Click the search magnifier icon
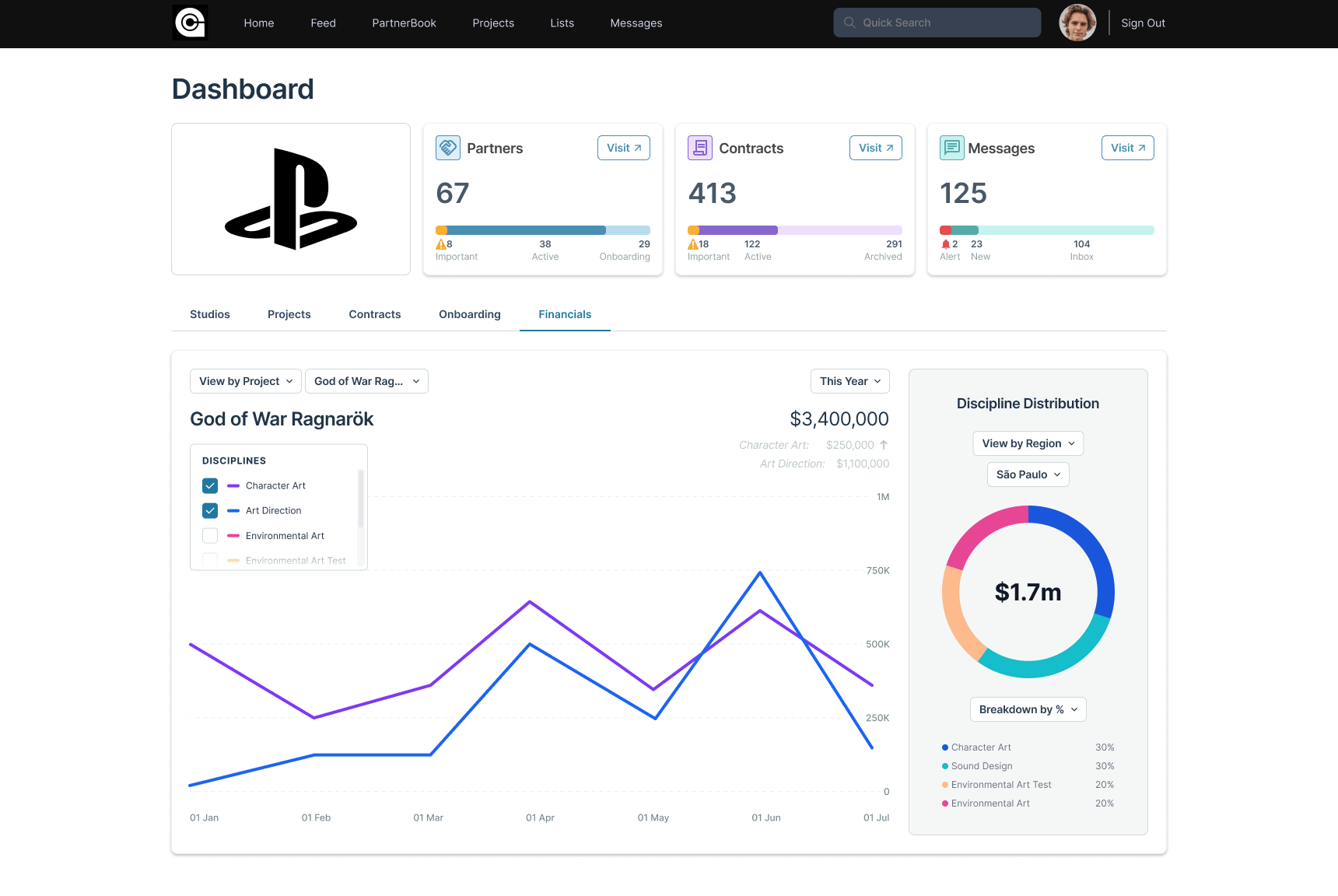 pyautogui.click(x=849, y=23)
